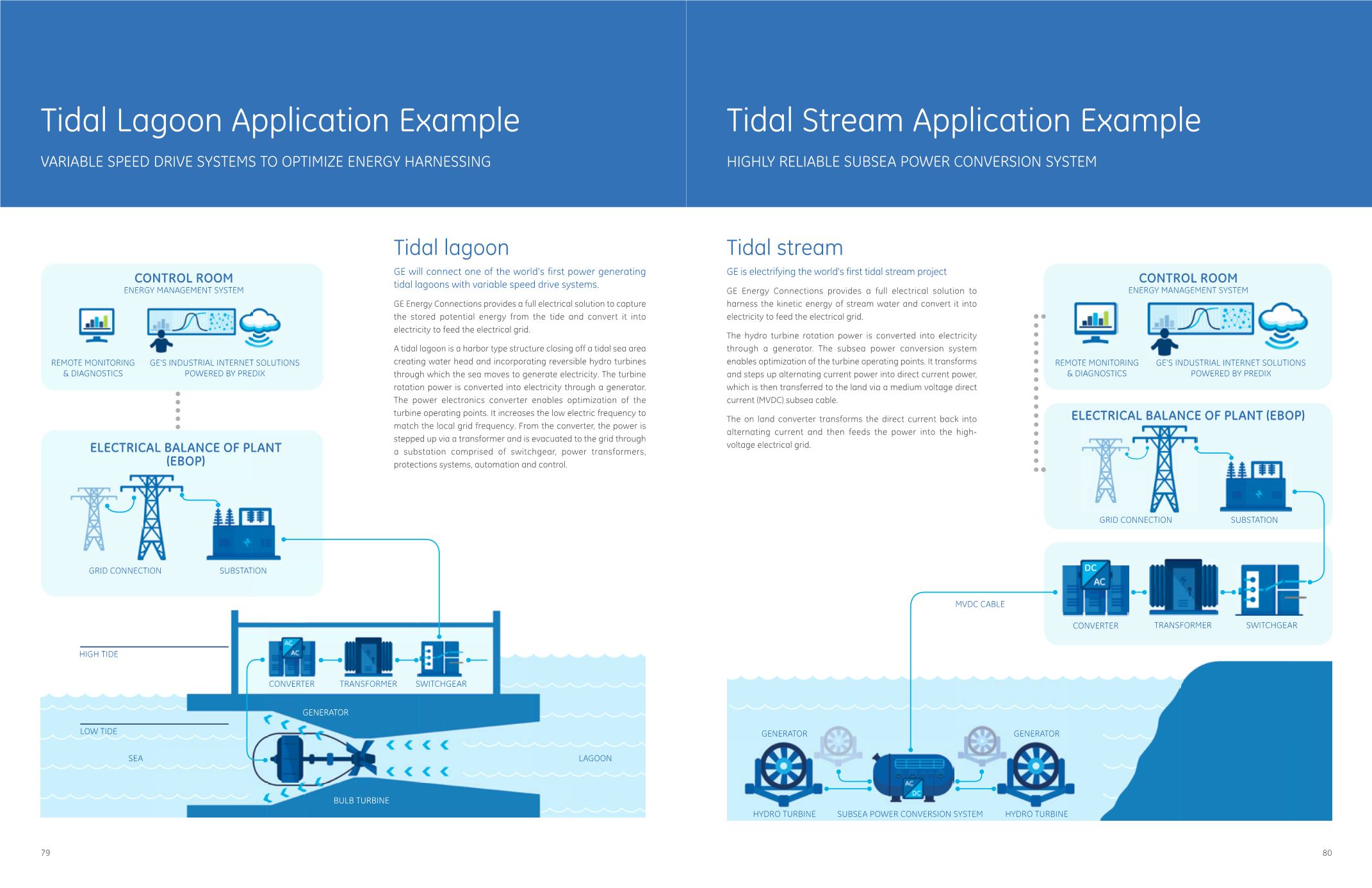This screenshot has width=1372, height=888.
Task: Click 'ELECTRICAL BALANCE OF PLANT (EBOP)' on Stream page
Action: [1188, 416]
